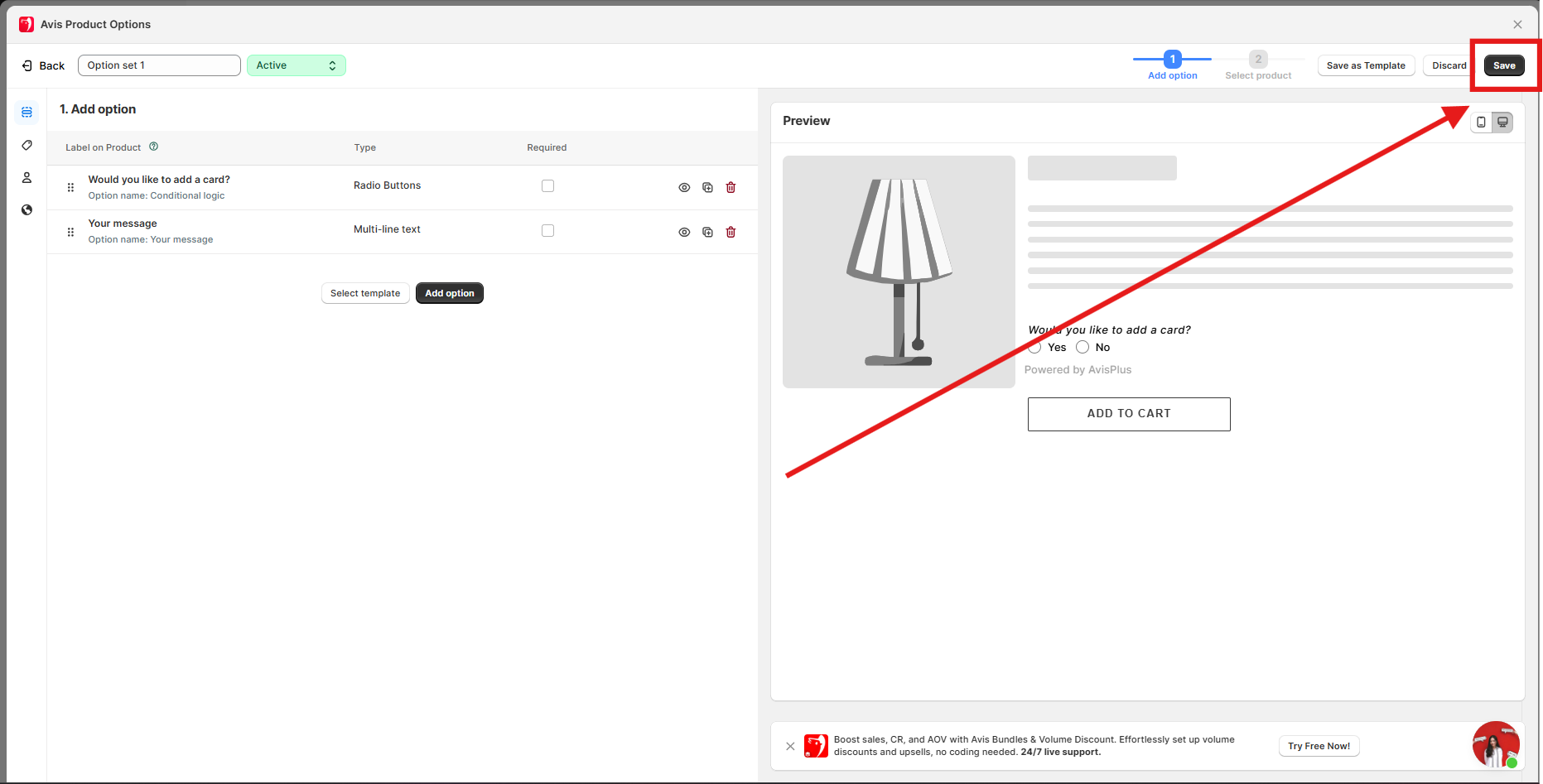
Task: Click the help icon beside Label on Product
Action: click(154, 147)
